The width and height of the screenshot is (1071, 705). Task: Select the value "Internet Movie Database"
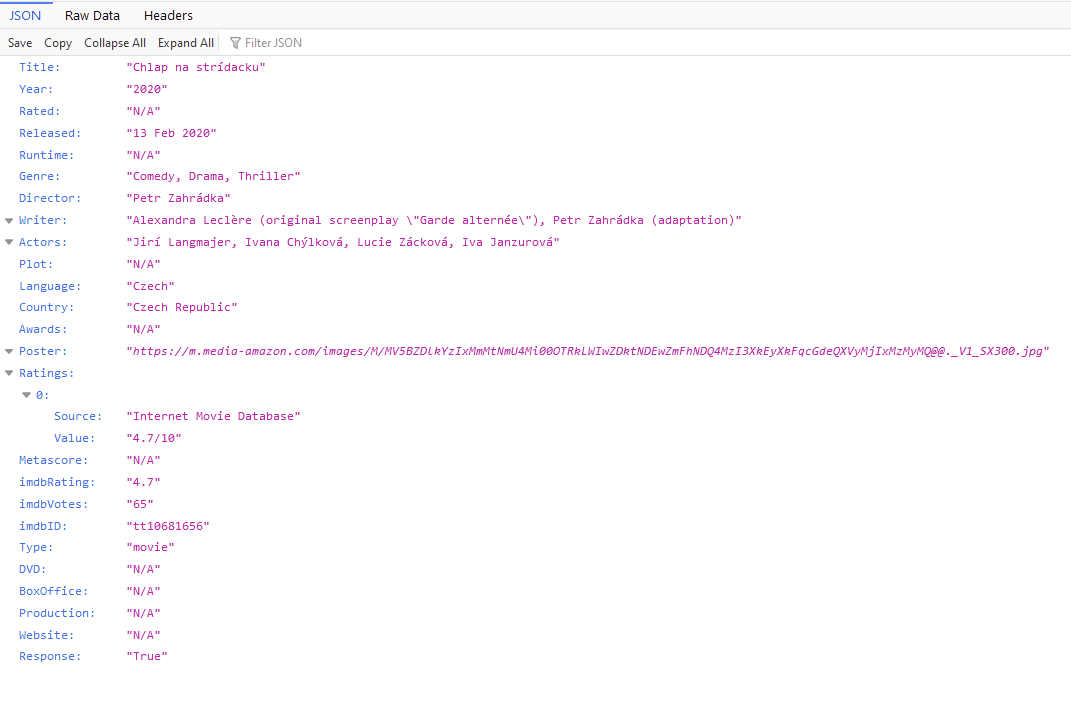pyautogui.click(x=213, y=416)
